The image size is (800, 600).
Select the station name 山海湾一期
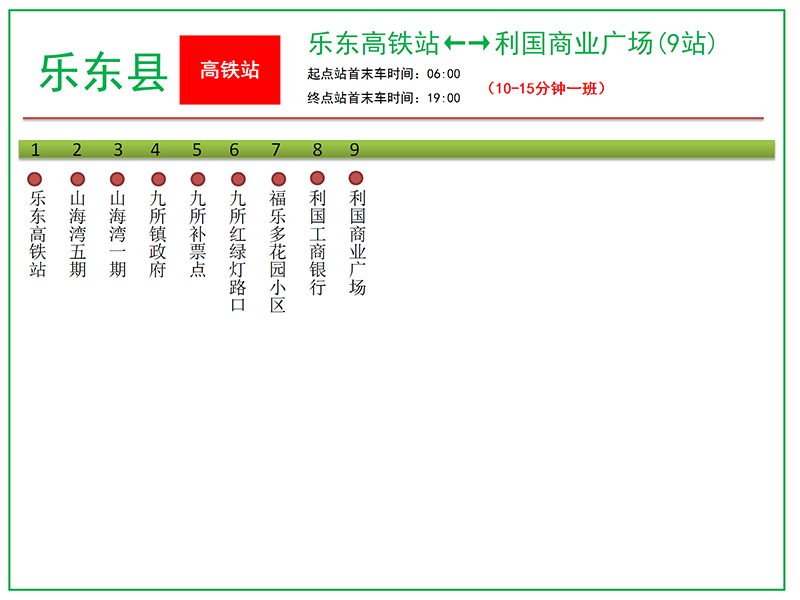click(117, 234)
